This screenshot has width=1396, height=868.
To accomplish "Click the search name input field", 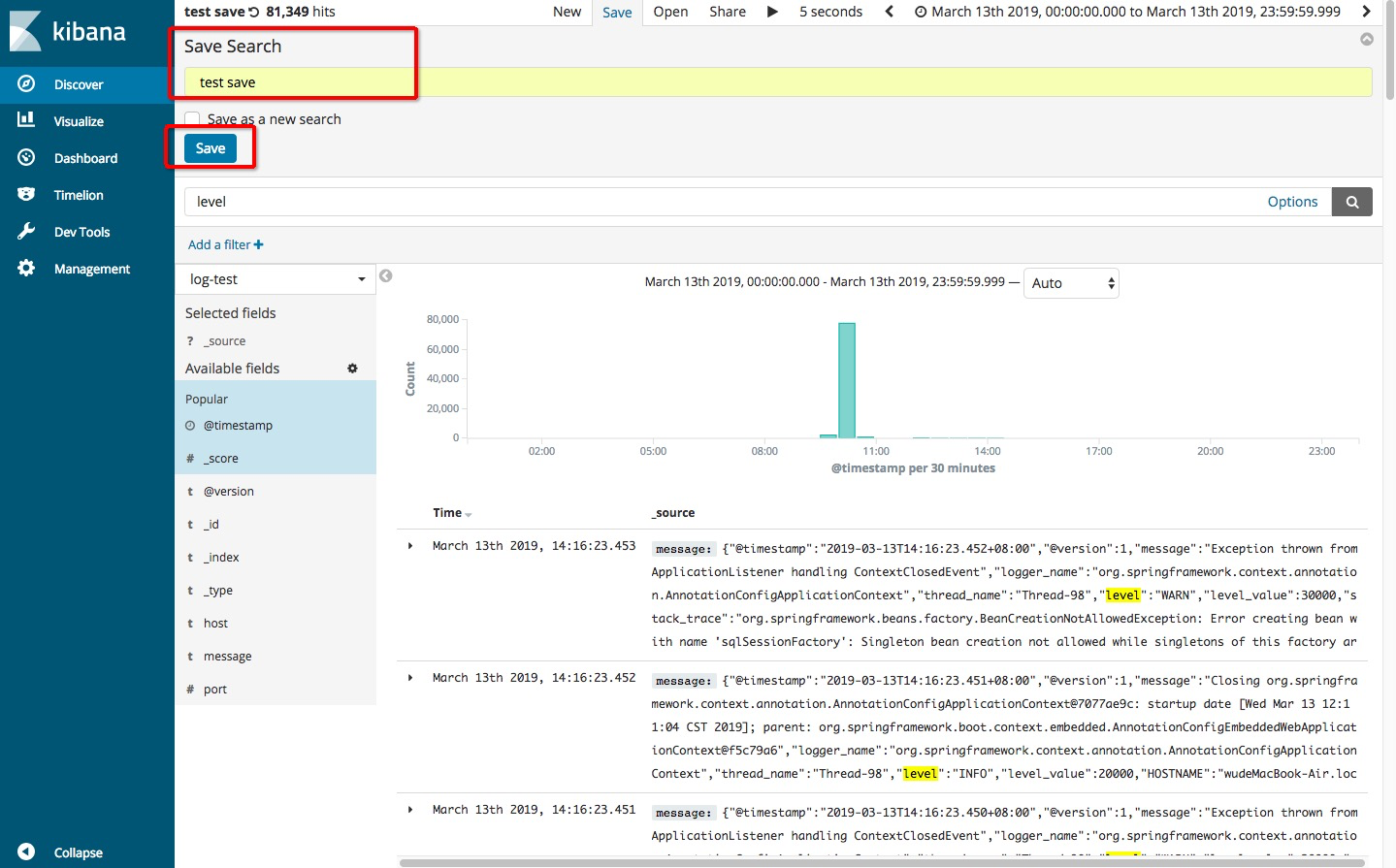I will [776, 82].
